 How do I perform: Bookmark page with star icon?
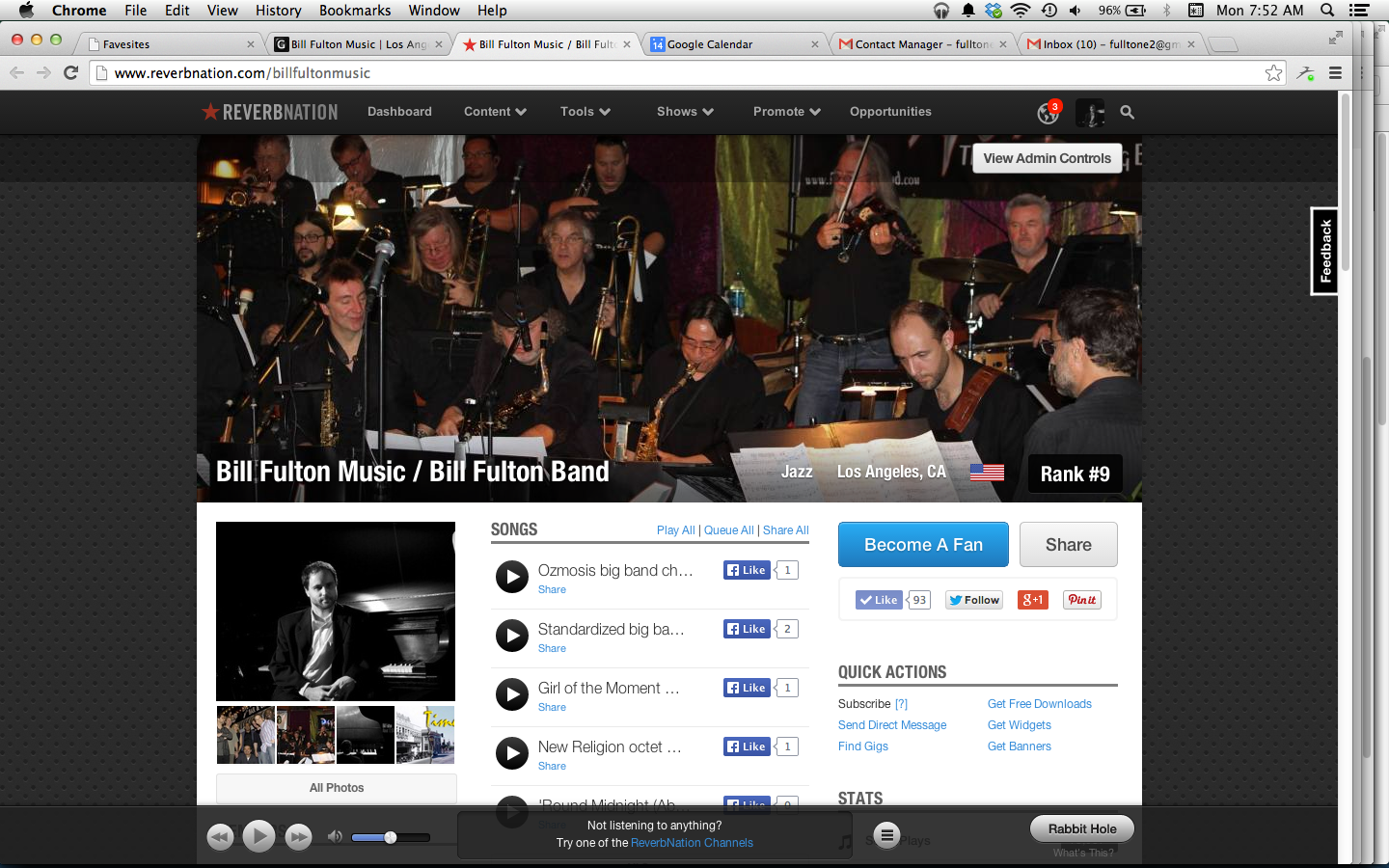pos(1274,72)
